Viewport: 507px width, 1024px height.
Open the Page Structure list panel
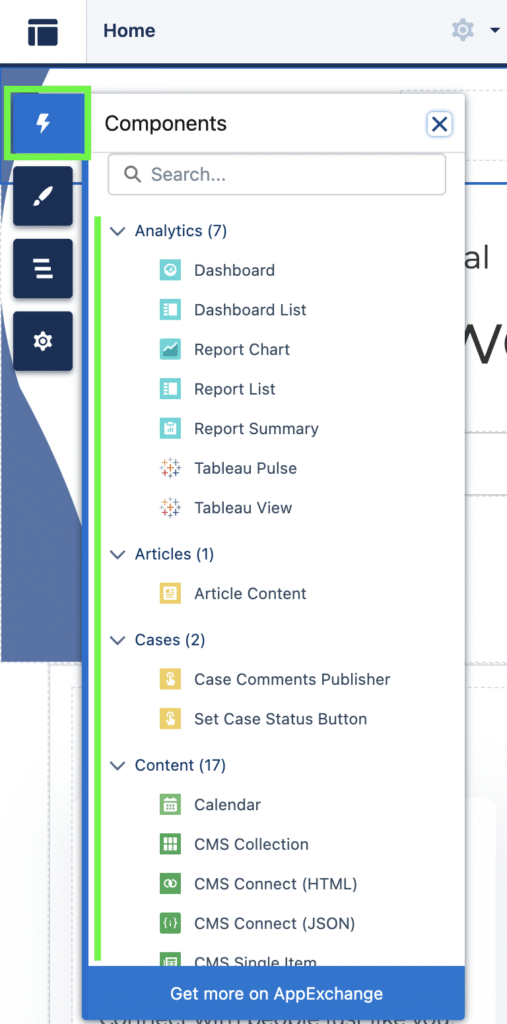point(43,268)
